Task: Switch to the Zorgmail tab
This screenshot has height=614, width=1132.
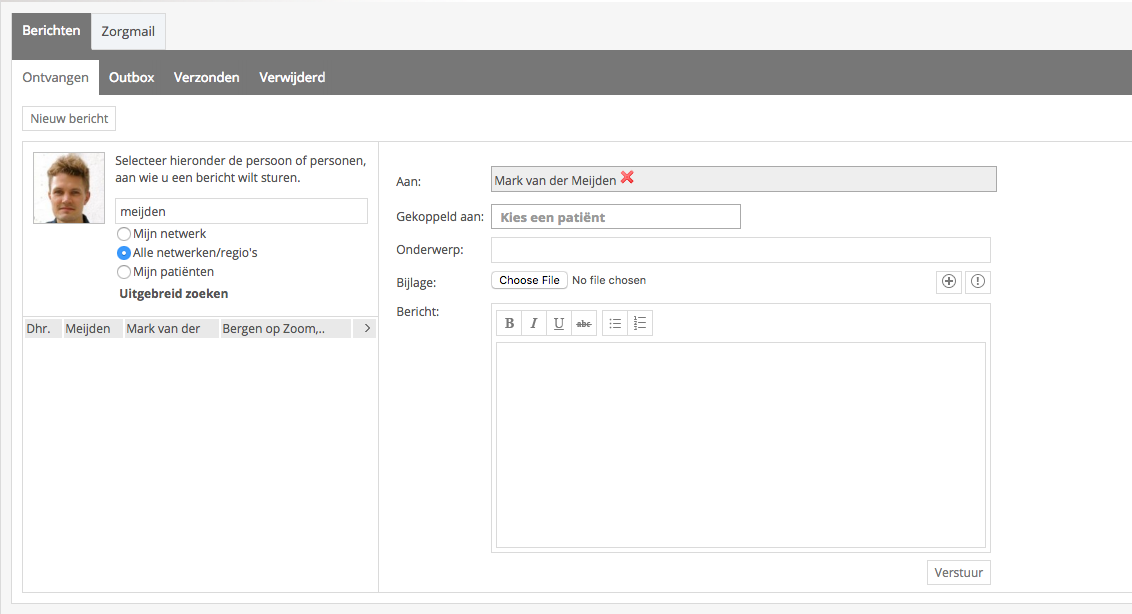Action: click(x=128, y=32)
